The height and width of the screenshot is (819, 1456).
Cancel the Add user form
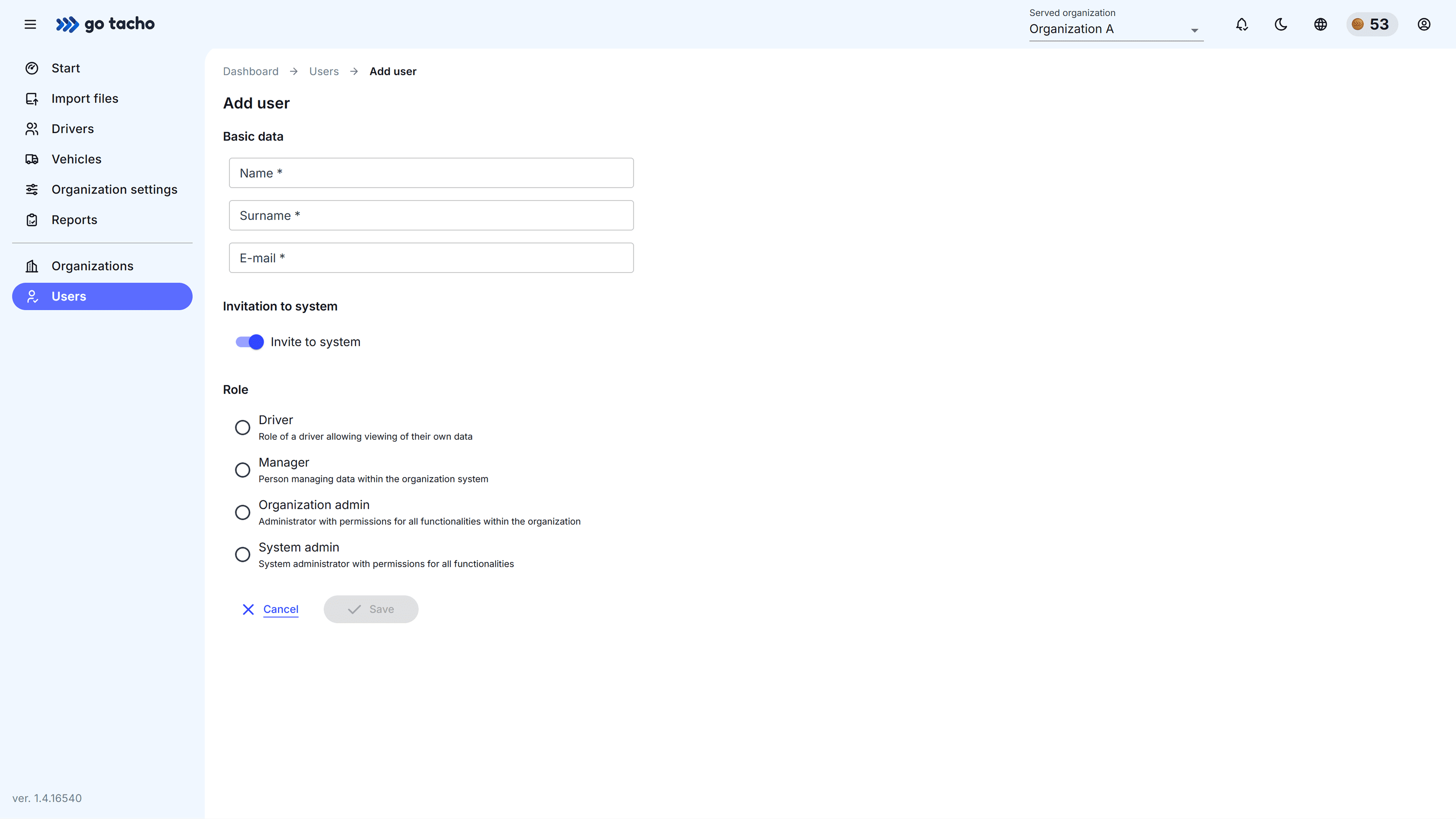coord(270,609)
